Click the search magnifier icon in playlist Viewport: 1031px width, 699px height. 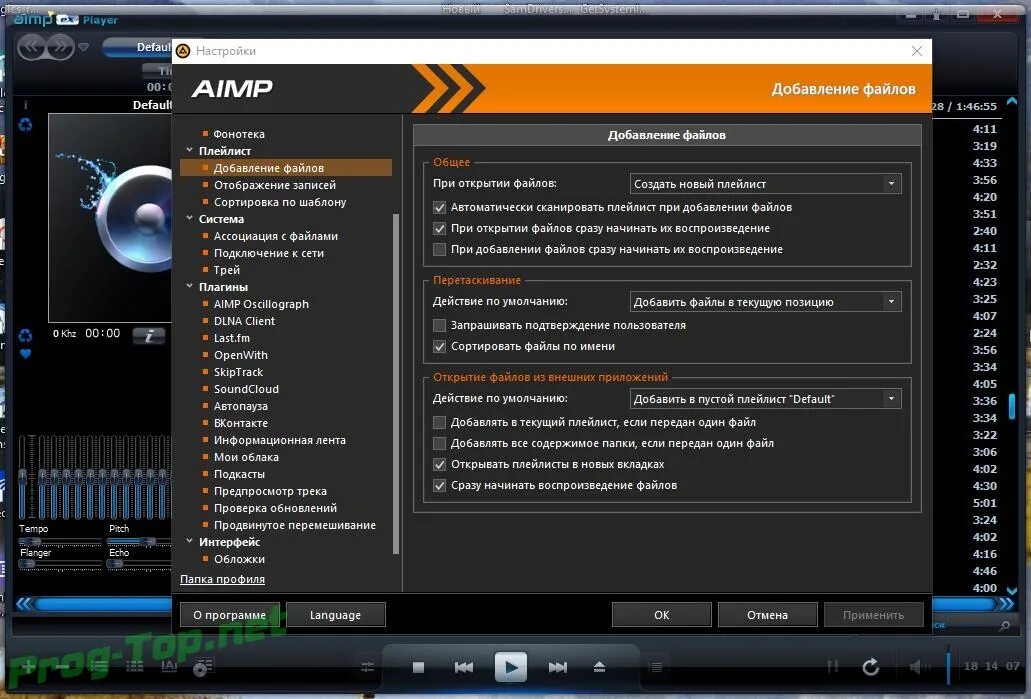[x=1004, y=625]
